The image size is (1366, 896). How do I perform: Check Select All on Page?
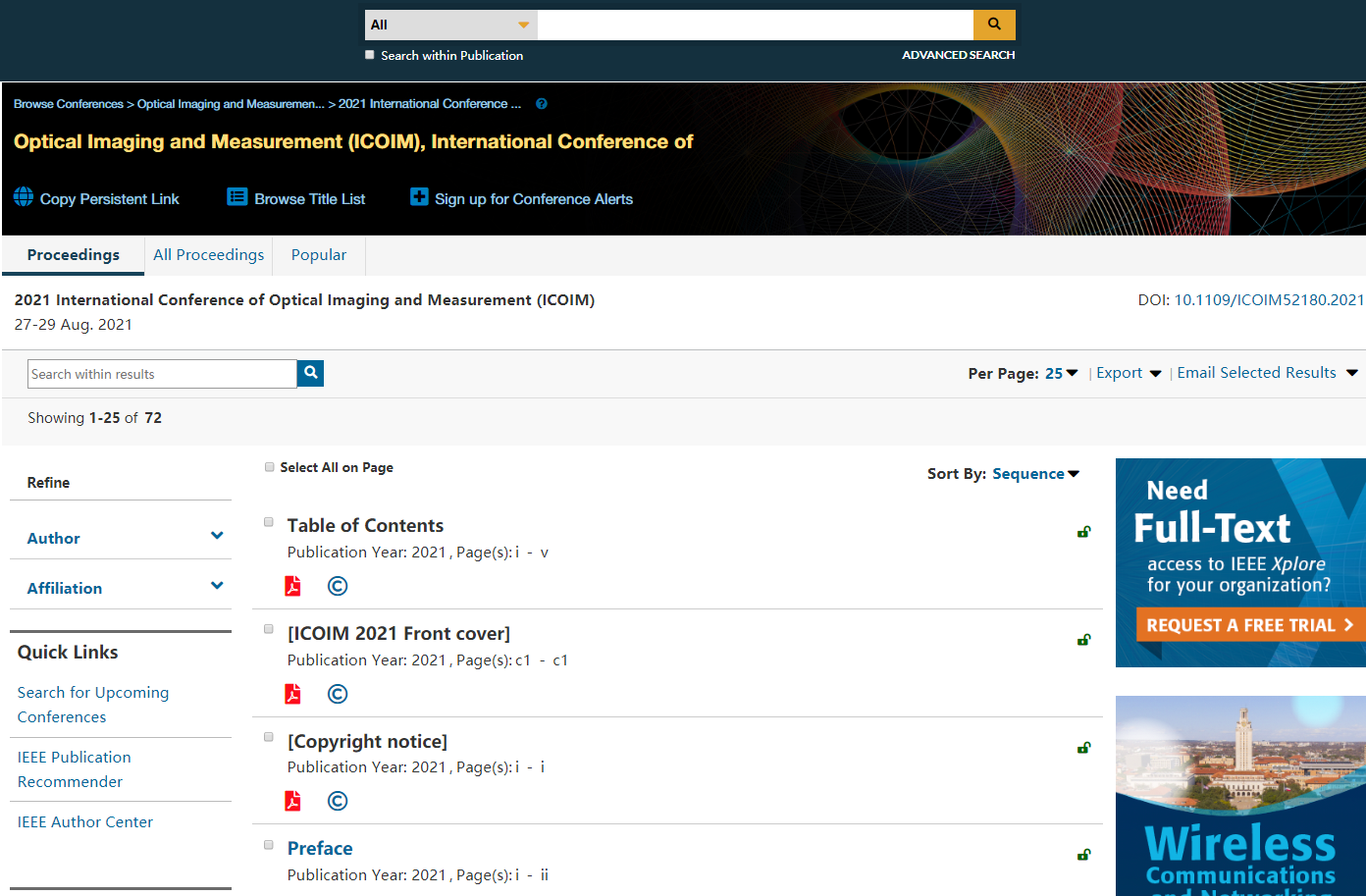[269, 467]
